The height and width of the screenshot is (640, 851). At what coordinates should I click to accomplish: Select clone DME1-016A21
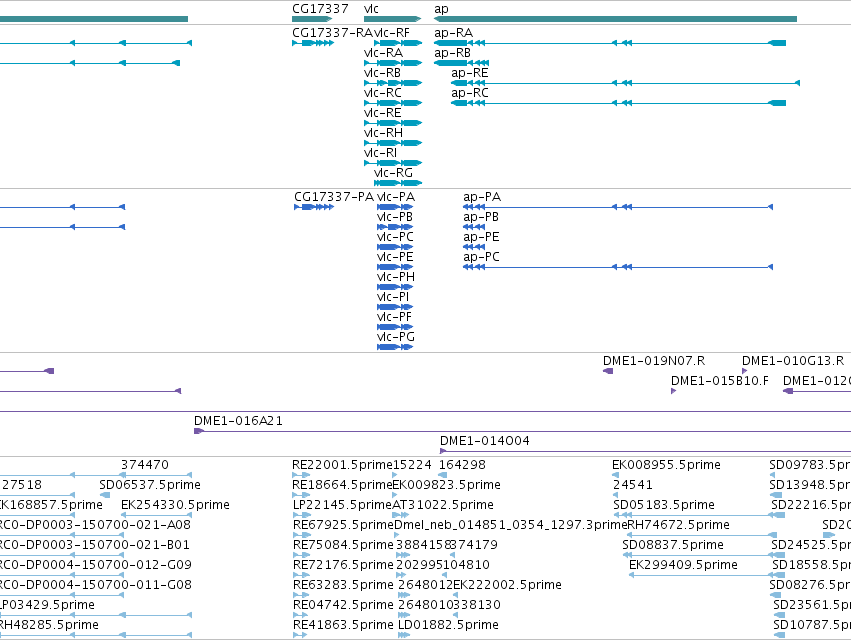[238, 421]
